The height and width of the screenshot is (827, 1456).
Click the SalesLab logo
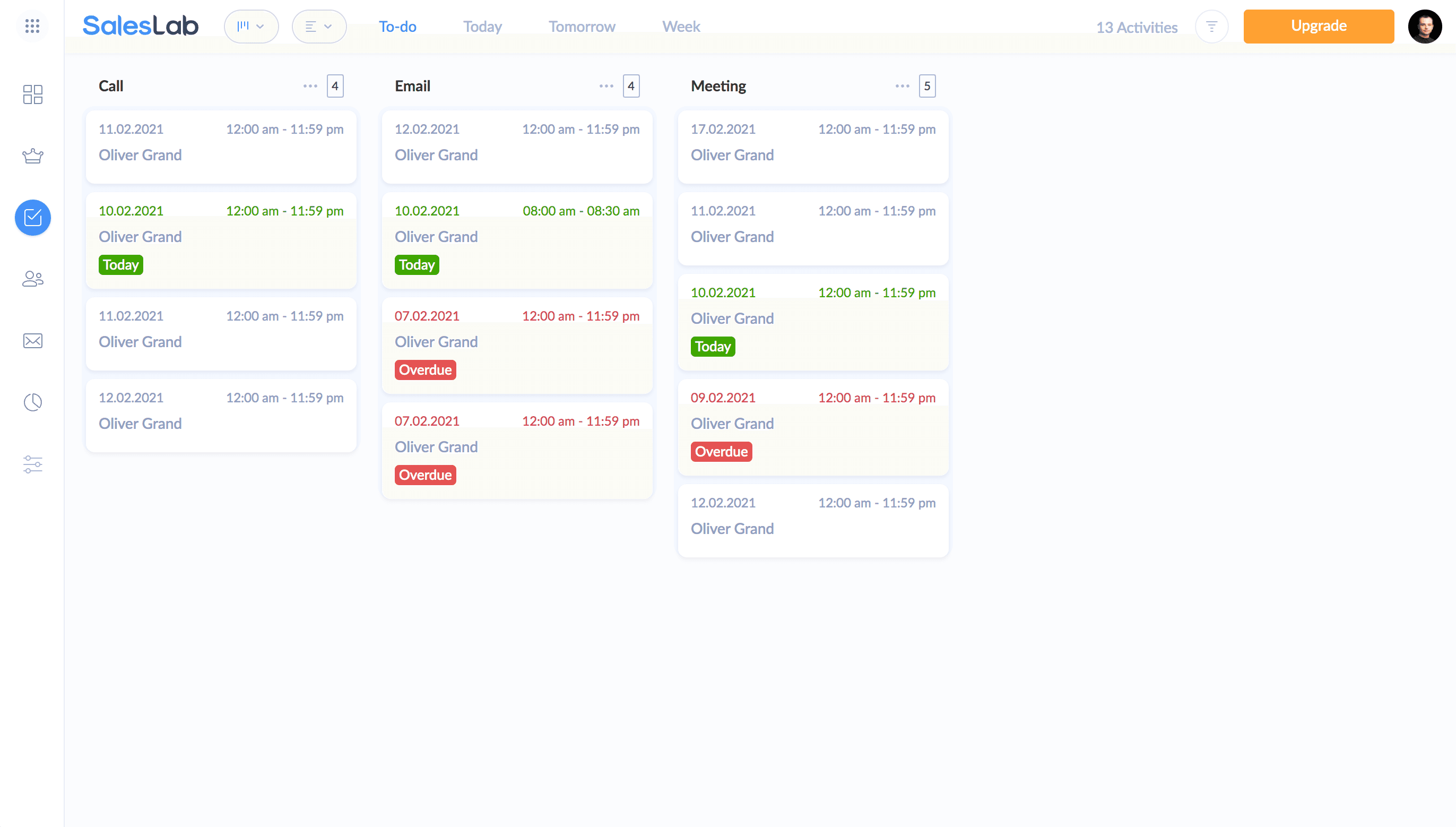(140, 26)
